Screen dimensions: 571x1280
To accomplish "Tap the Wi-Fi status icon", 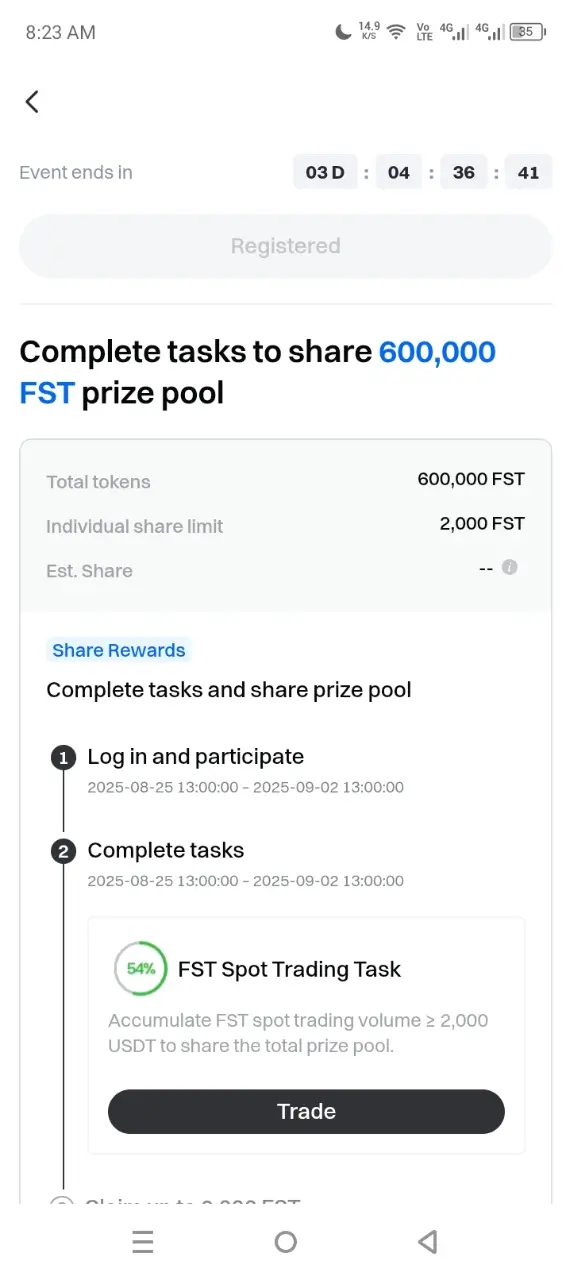I will 396,32.
